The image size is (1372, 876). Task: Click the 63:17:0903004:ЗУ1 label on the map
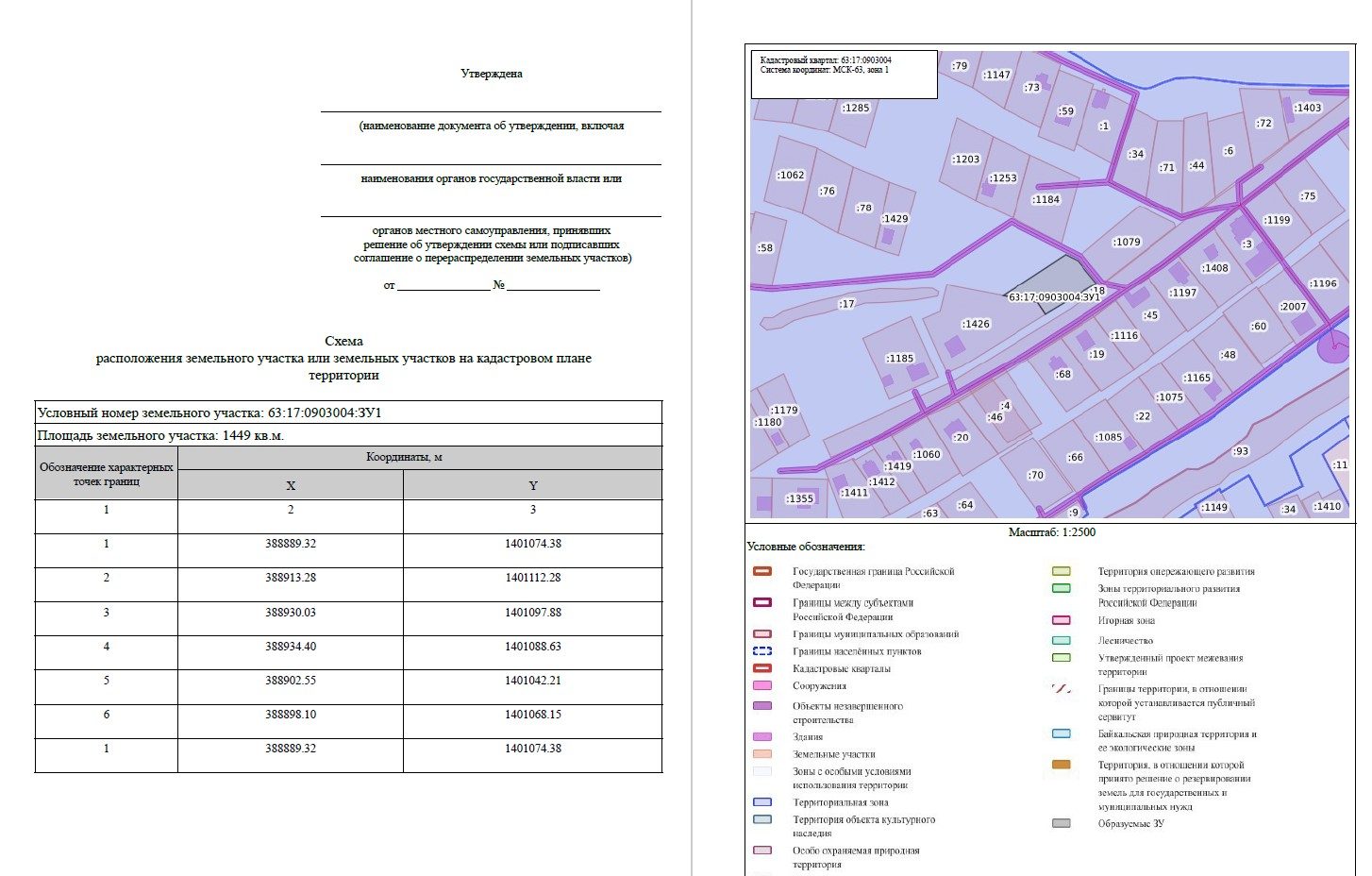point(1054,296)
